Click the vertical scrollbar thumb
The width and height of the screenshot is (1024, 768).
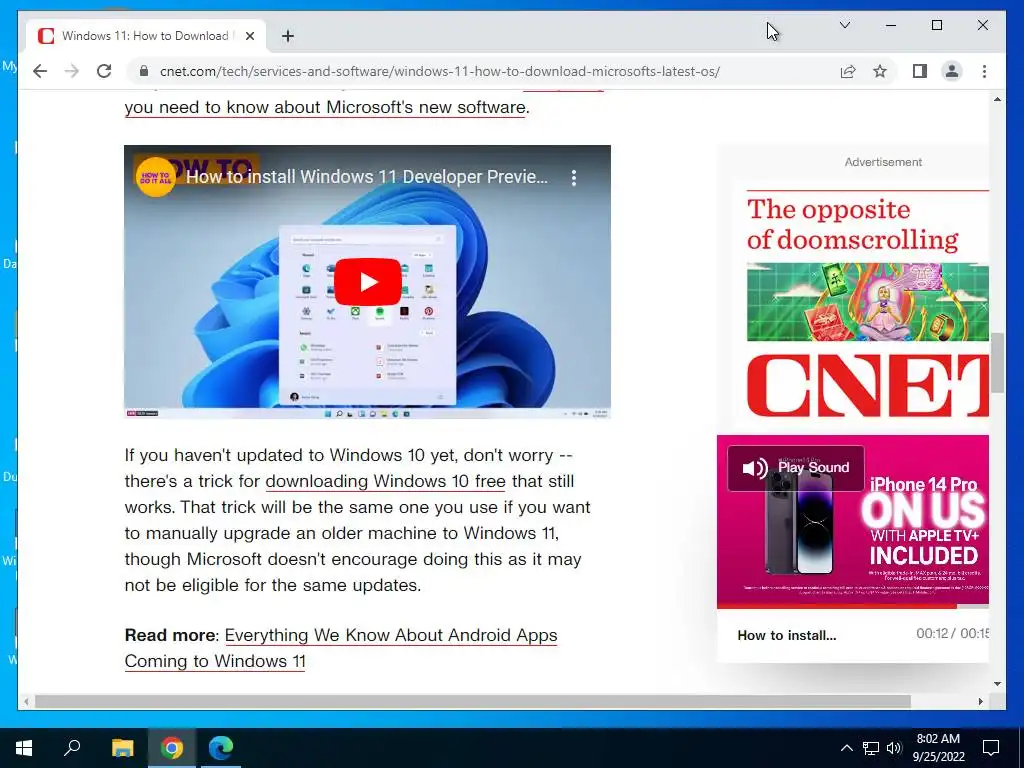click(x=997, y=363)
